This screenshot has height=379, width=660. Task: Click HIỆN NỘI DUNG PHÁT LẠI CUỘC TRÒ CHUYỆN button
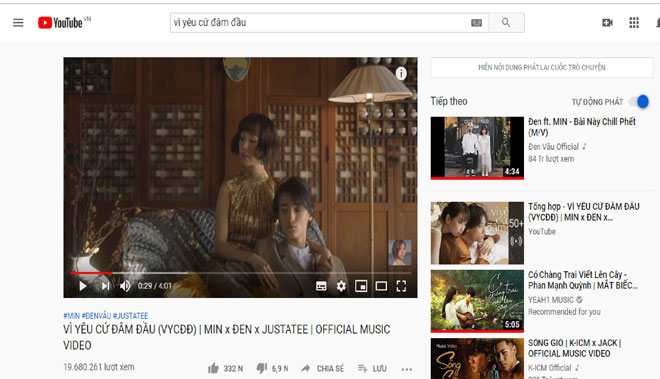click(x=542, y=67)
